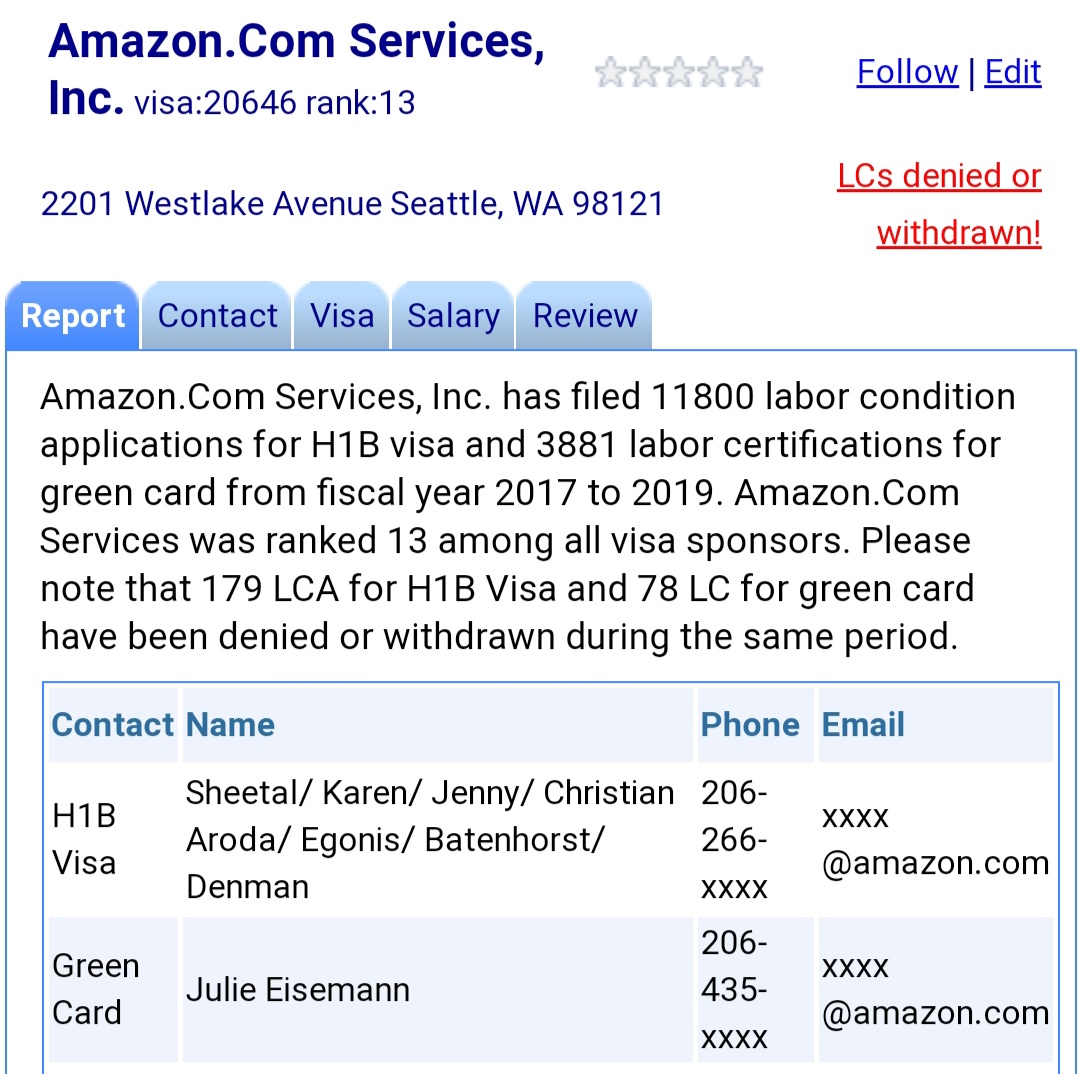Switch to the Report tab
Screen dimensions: 1080x1074
click(x=73, y=316)
